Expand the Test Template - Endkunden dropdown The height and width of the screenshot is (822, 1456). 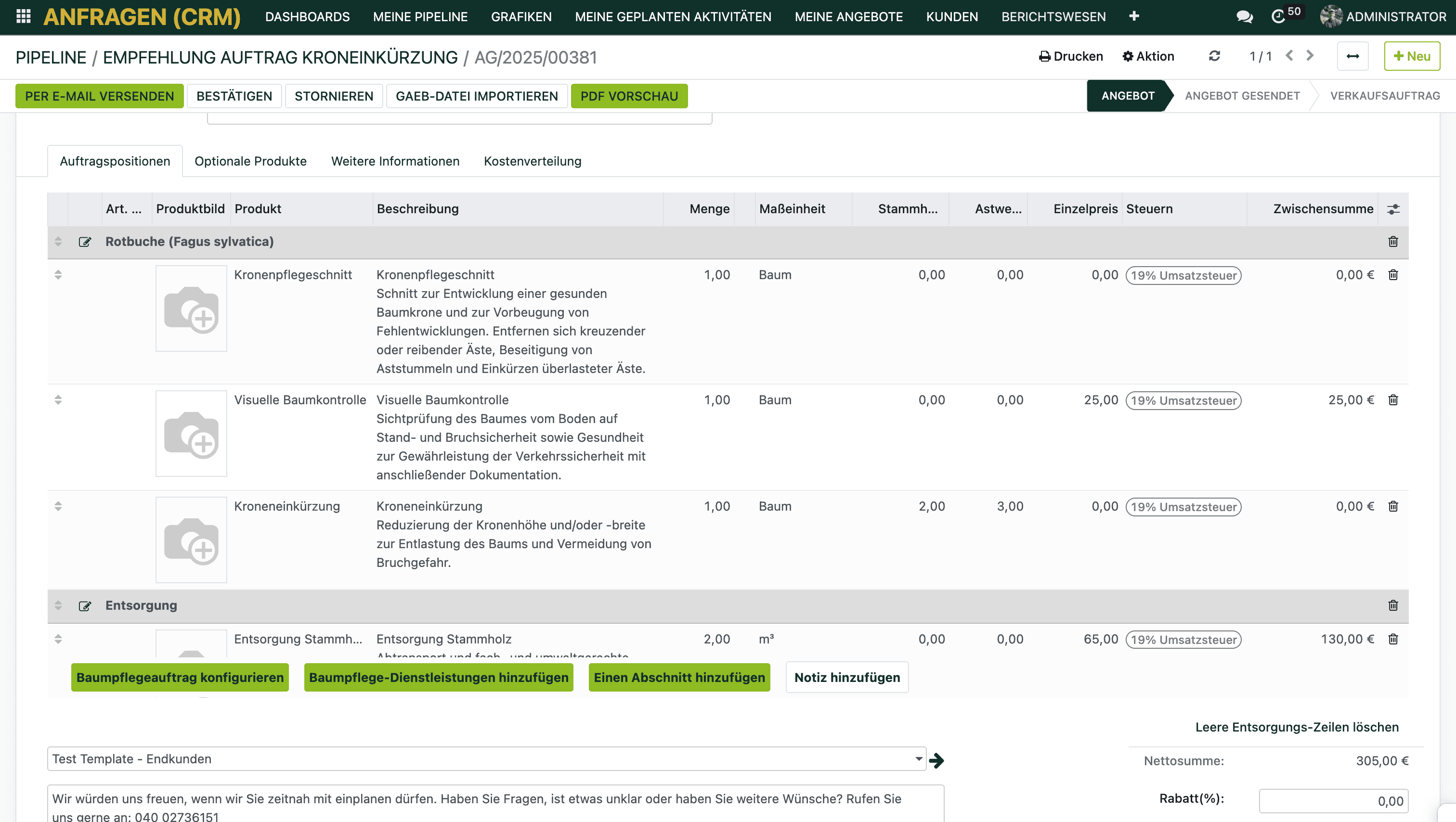pos(919,759)
